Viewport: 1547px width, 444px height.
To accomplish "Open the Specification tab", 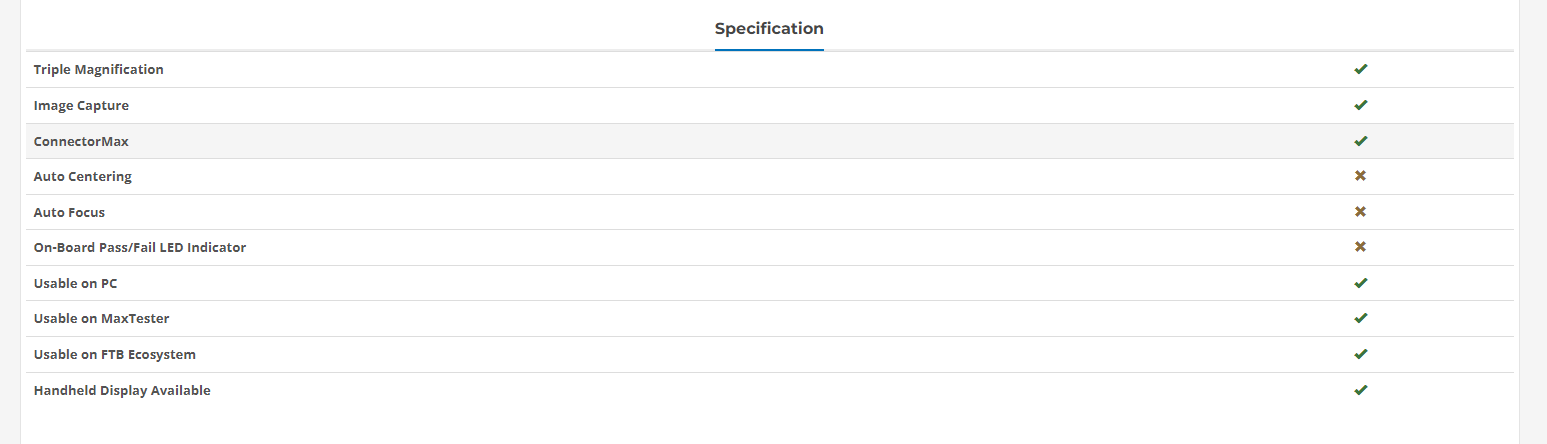I will [769, 28].
